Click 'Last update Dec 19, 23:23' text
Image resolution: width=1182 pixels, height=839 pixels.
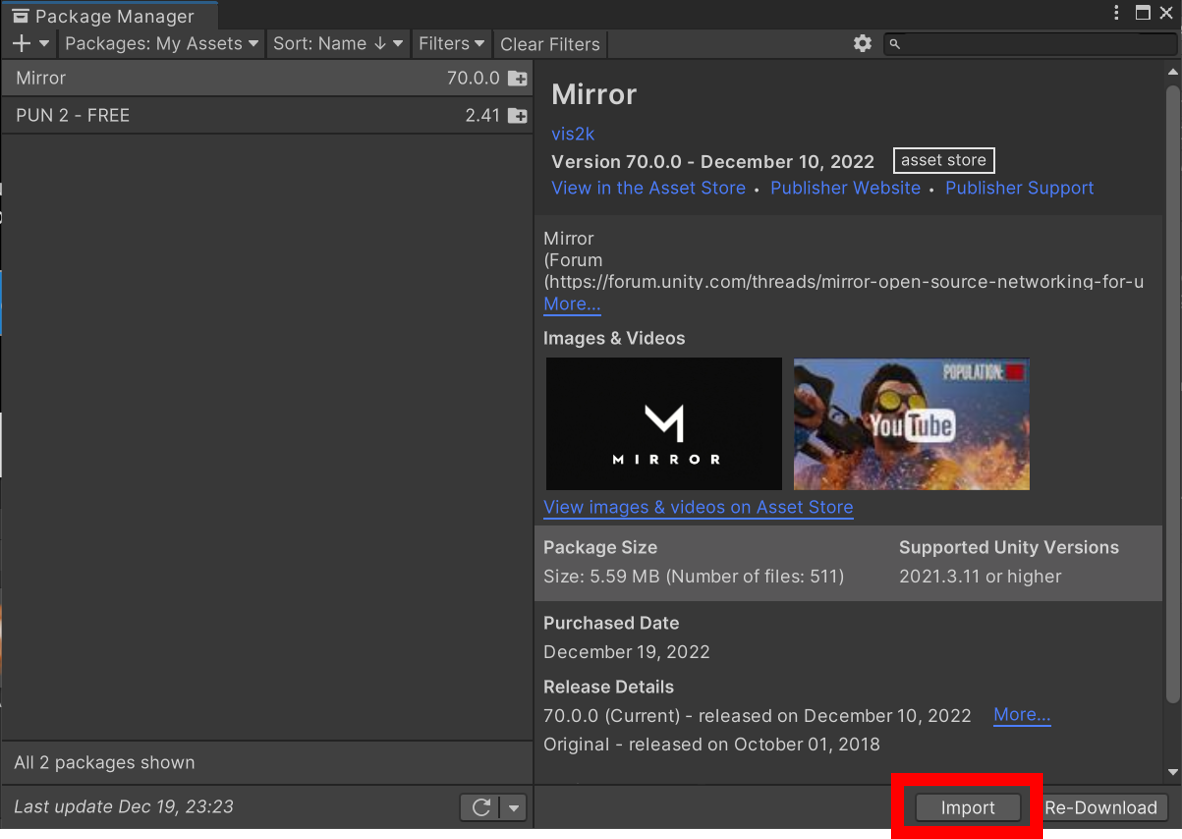tap(124, 807)
